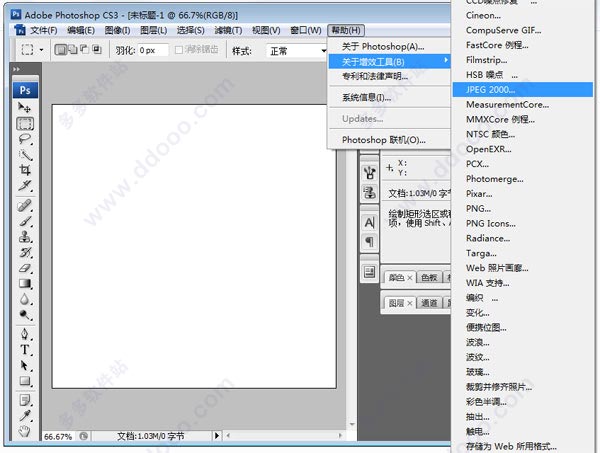Select the Healing Brush tool
Screen dimensions: 600x453
click(25, 206)
